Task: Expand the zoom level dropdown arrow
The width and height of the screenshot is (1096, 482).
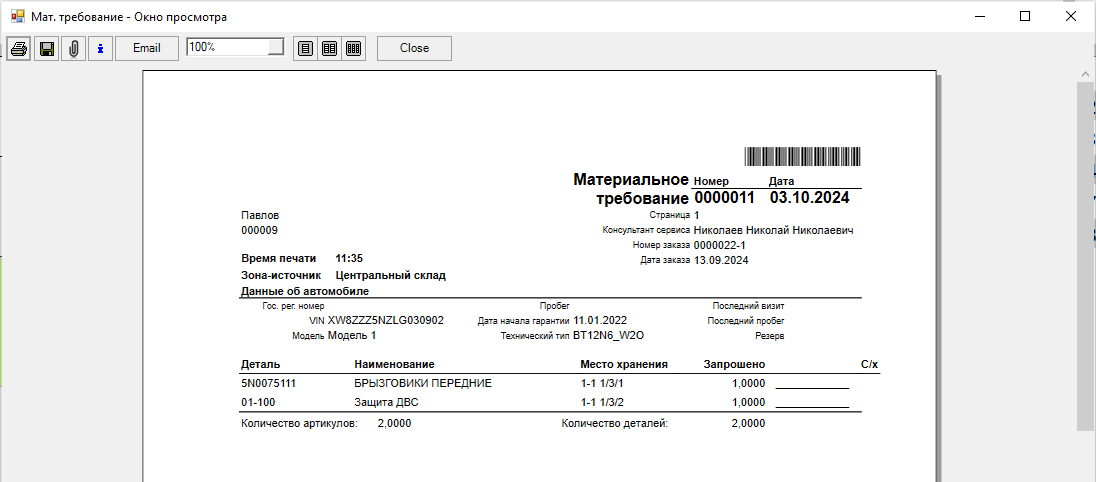Action: click(277, 47)
